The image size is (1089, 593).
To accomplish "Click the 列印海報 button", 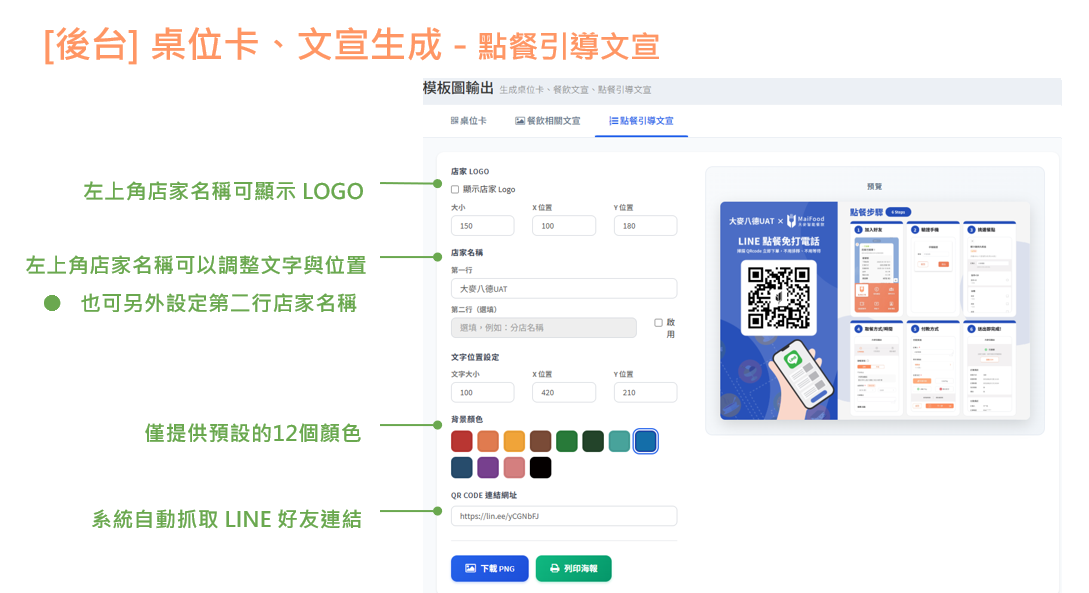I will tap(573, 568).
